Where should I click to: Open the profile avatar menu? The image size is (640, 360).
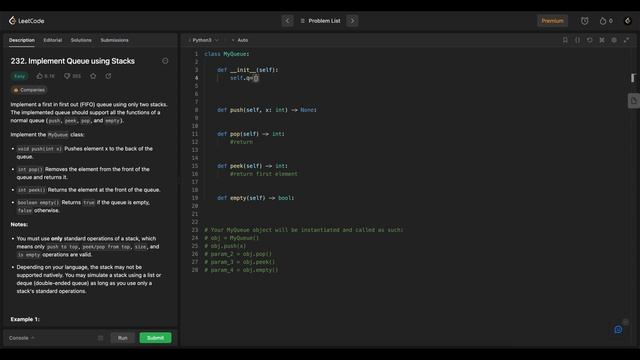(628, 21)
